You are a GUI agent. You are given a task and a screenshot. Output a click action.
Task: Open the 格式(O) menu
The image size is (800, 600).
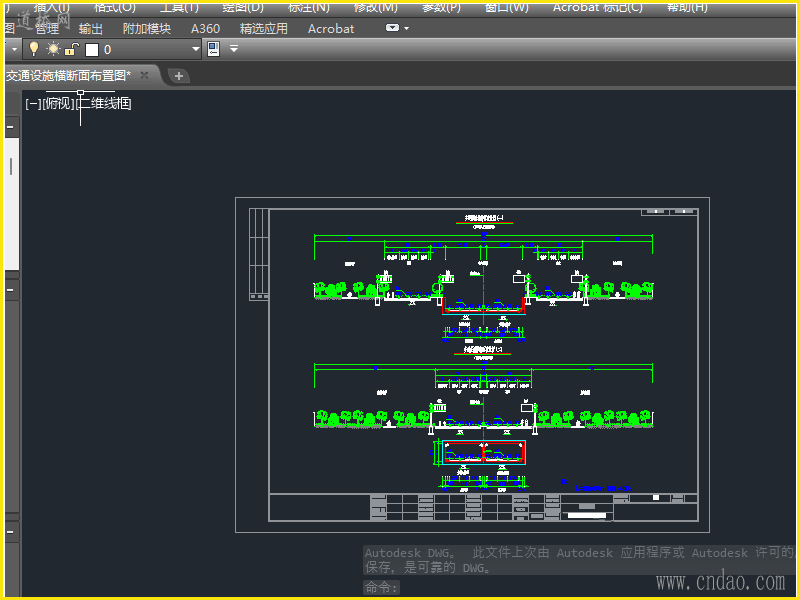[x=115, y=8]
